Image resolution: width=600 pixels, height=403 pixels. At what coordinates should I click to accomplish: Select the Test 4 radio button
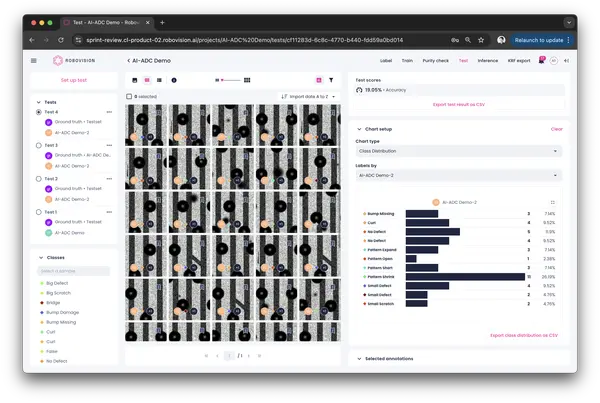[39, 112]
